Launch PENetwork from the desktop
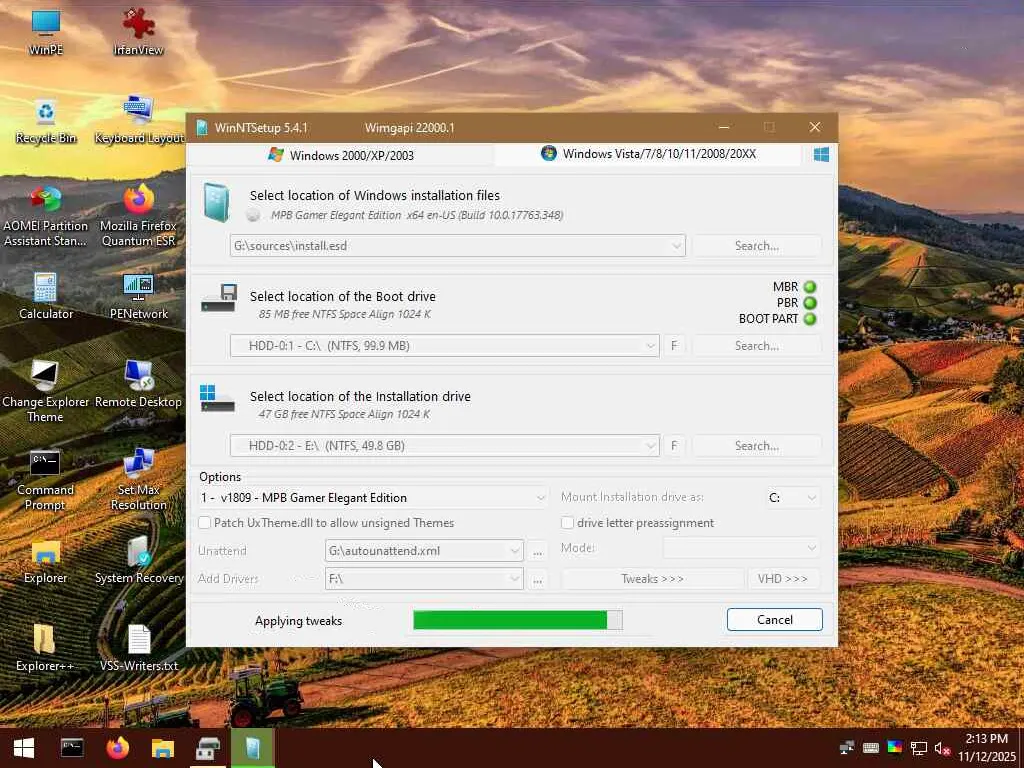Screen dimensions: 1024x768 [x=138, y=296]
